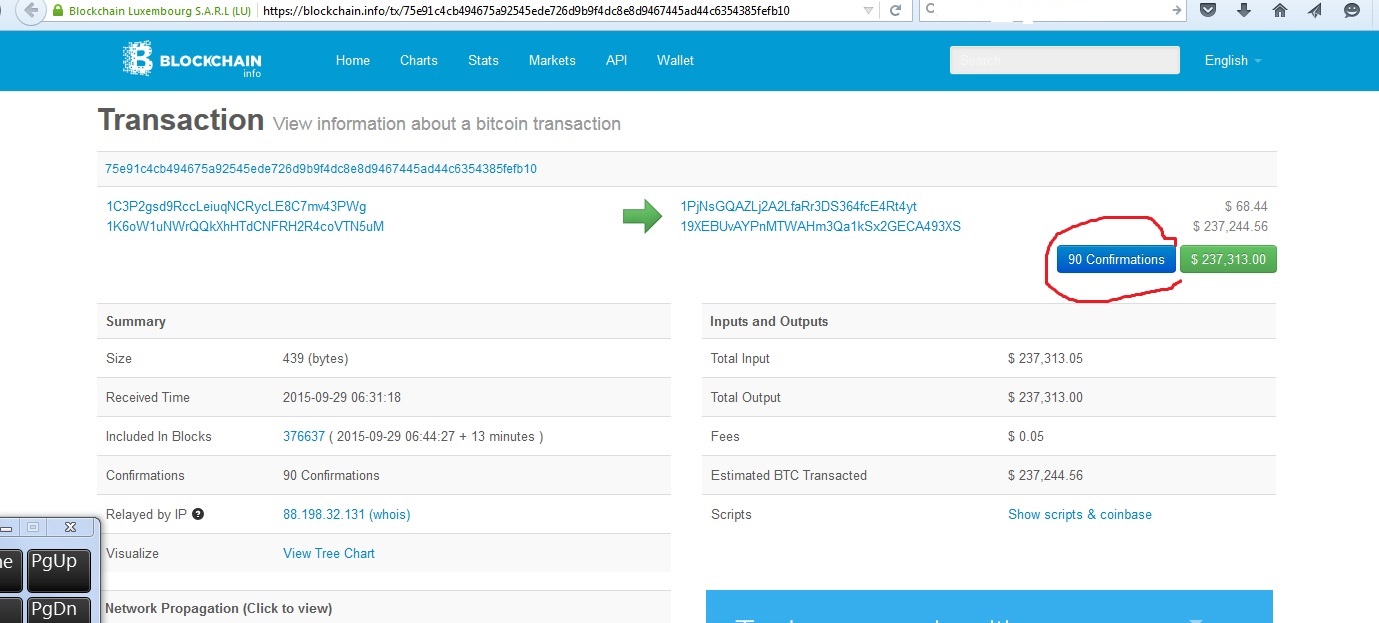1379x623 pixels.
Task: Click the Fees value $ 0.05
Action: [x=1026, y=436]
